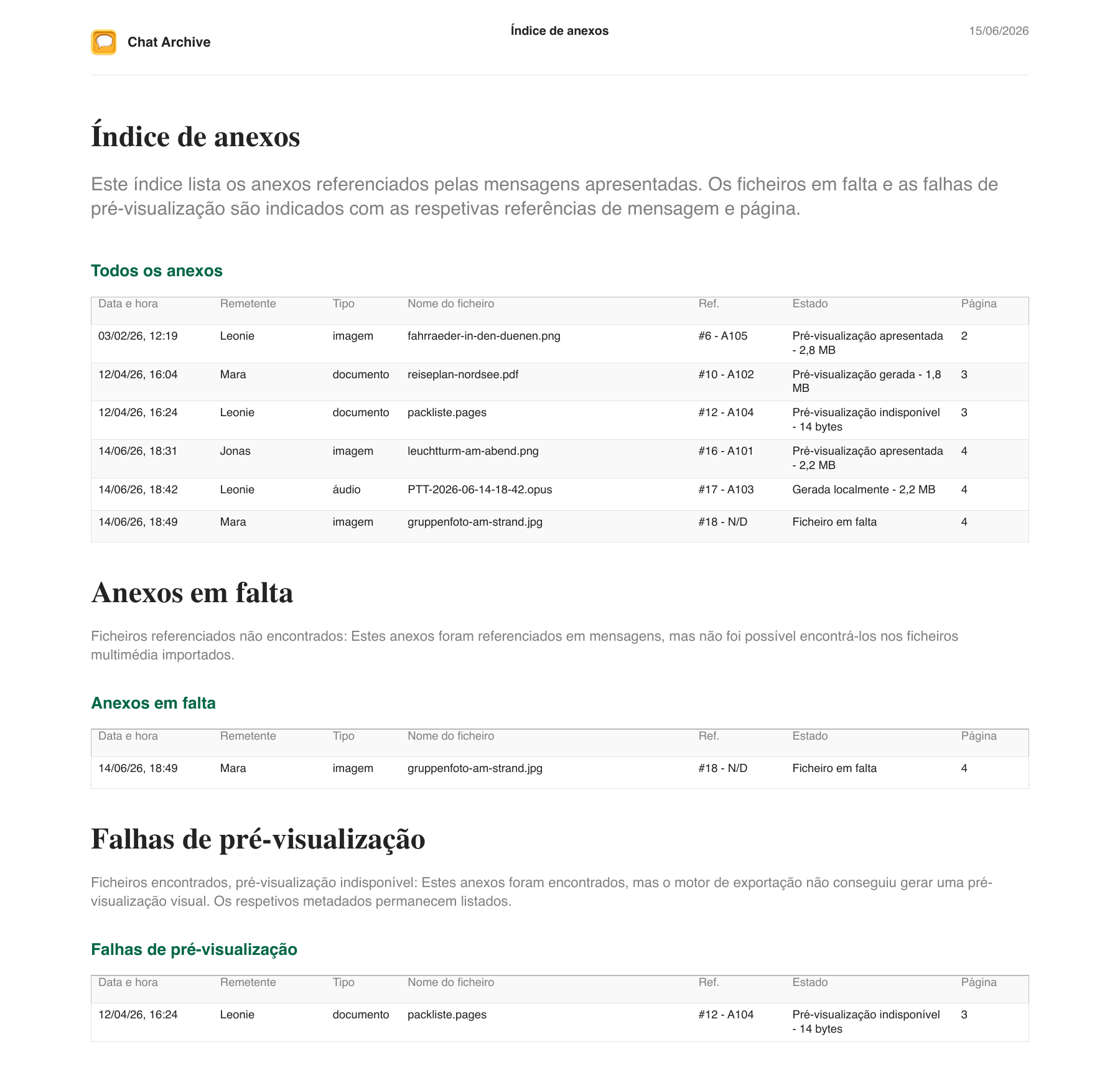Click Página column header in the last table
The height and width of the screenshot is (1070, 1120).
coord(979,982)
